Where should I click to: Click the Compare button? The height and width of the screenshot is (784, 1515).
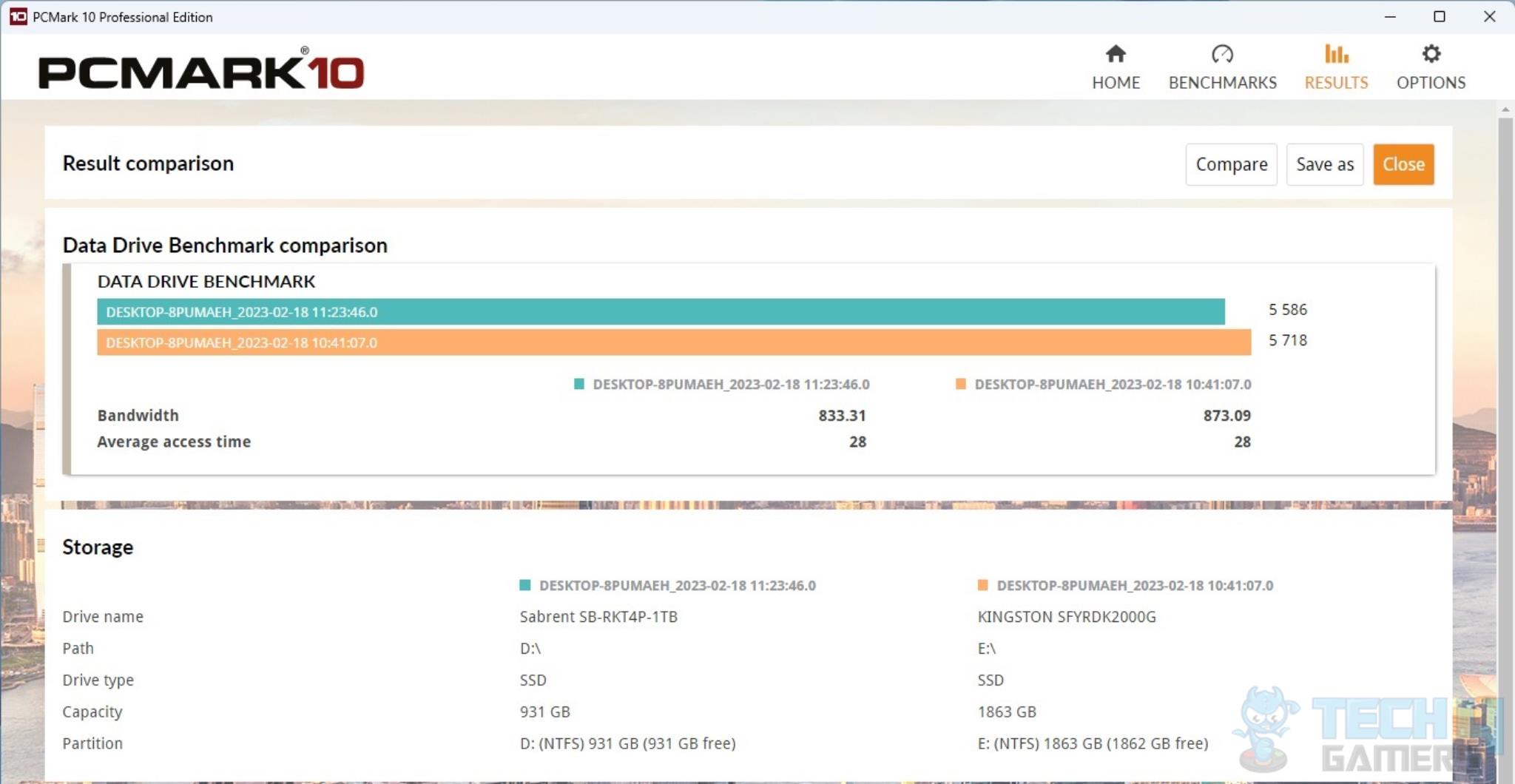(x=1231, y=164)
